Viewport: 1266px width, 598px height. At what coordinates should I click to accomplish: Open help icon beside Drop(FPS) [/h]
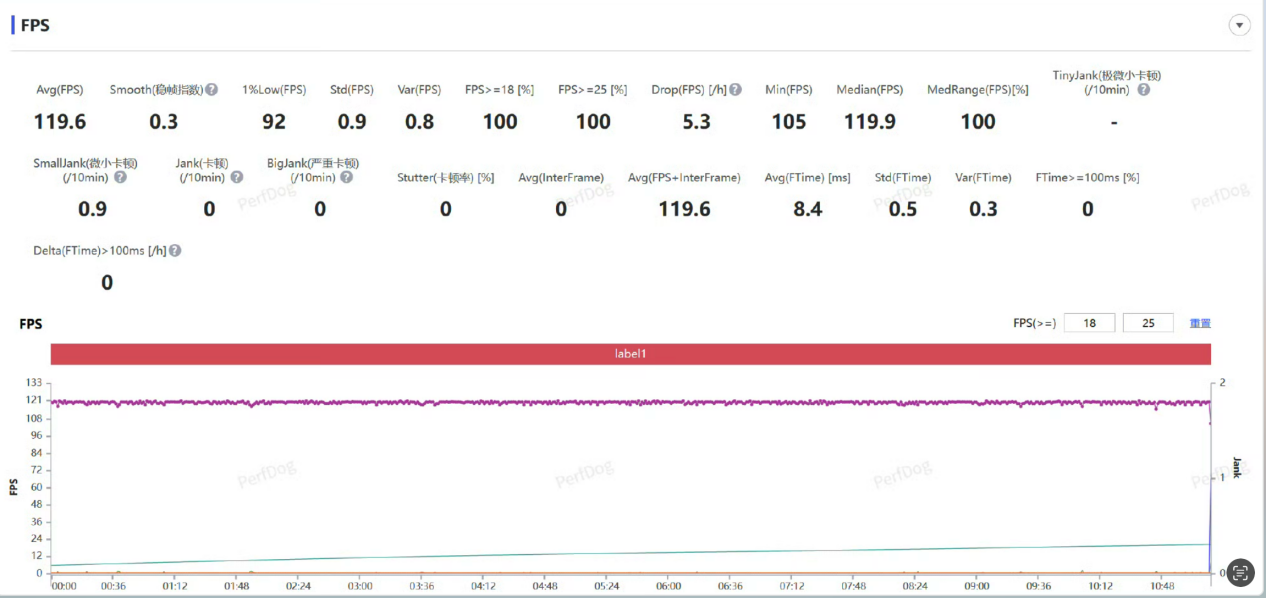pos(736,89)
